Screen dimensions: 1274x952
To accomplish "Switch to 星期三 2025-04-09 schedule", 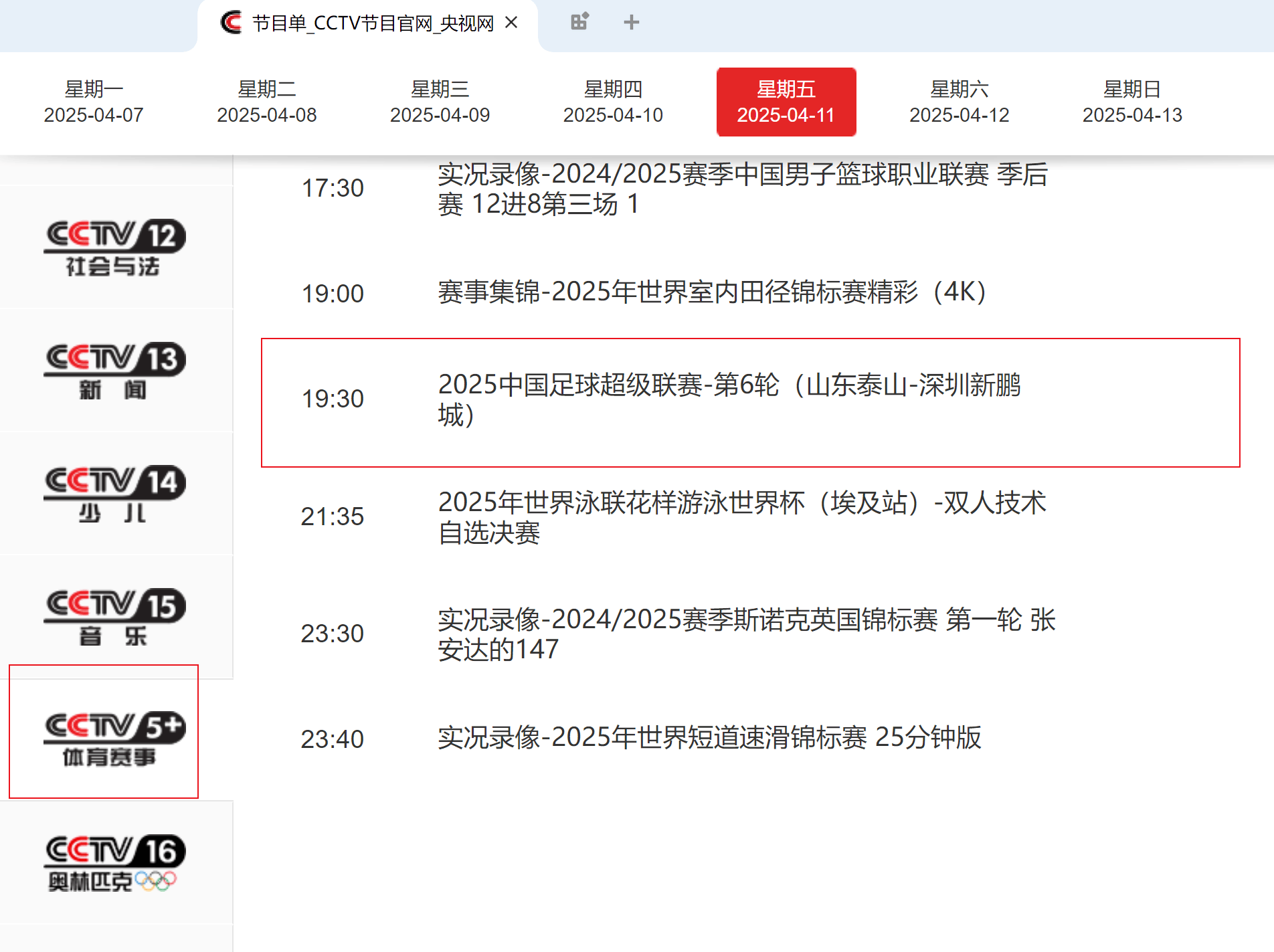I will pos(440,102).
